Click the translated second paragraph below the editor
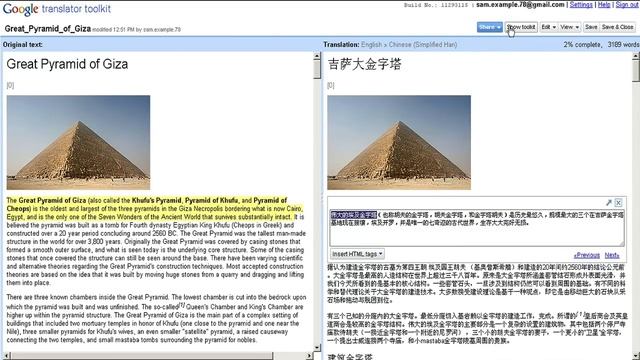 pos(476,284)
